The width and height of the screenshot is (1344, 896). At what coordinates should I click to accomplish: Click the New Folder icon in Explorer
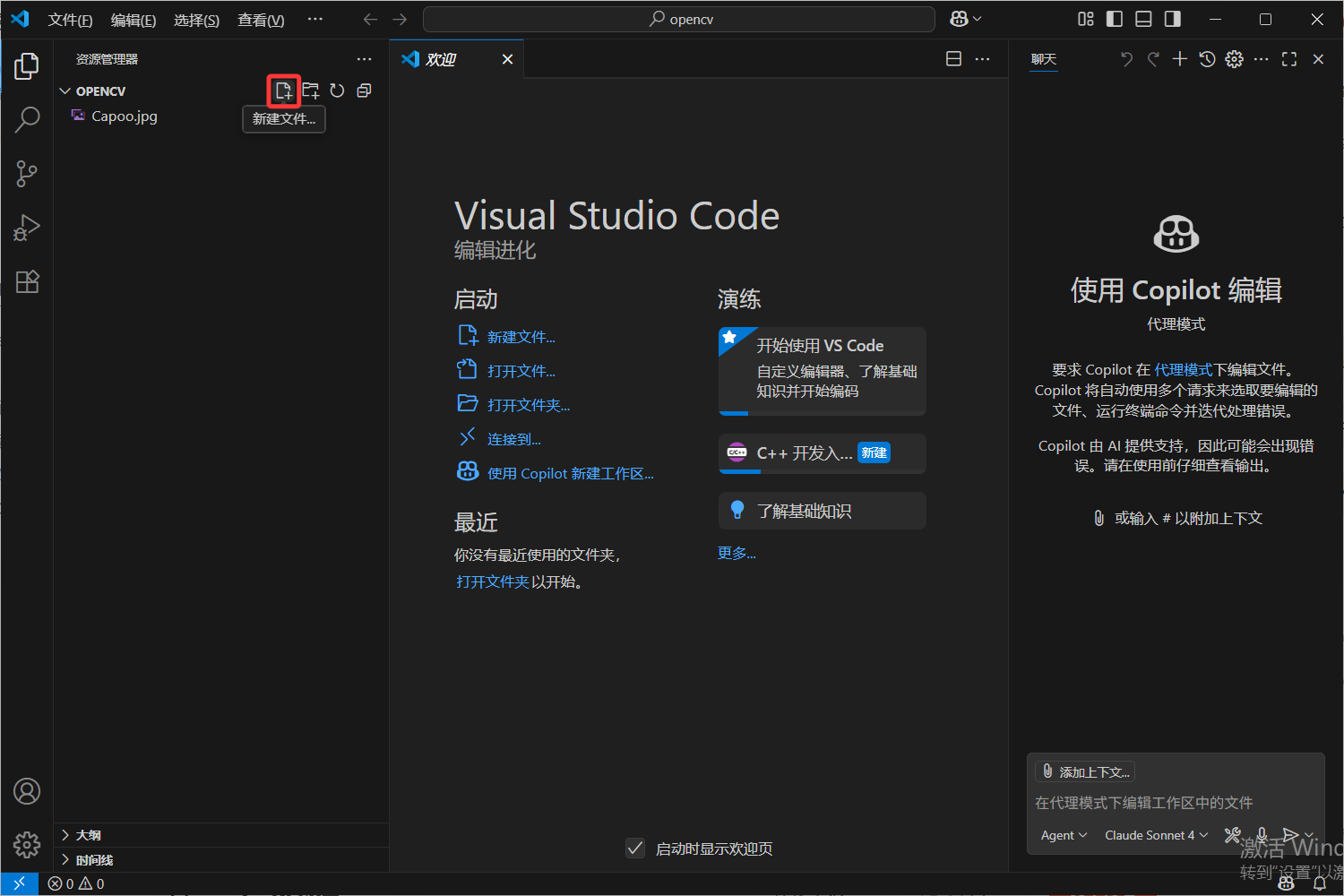(x=310, y=90)
